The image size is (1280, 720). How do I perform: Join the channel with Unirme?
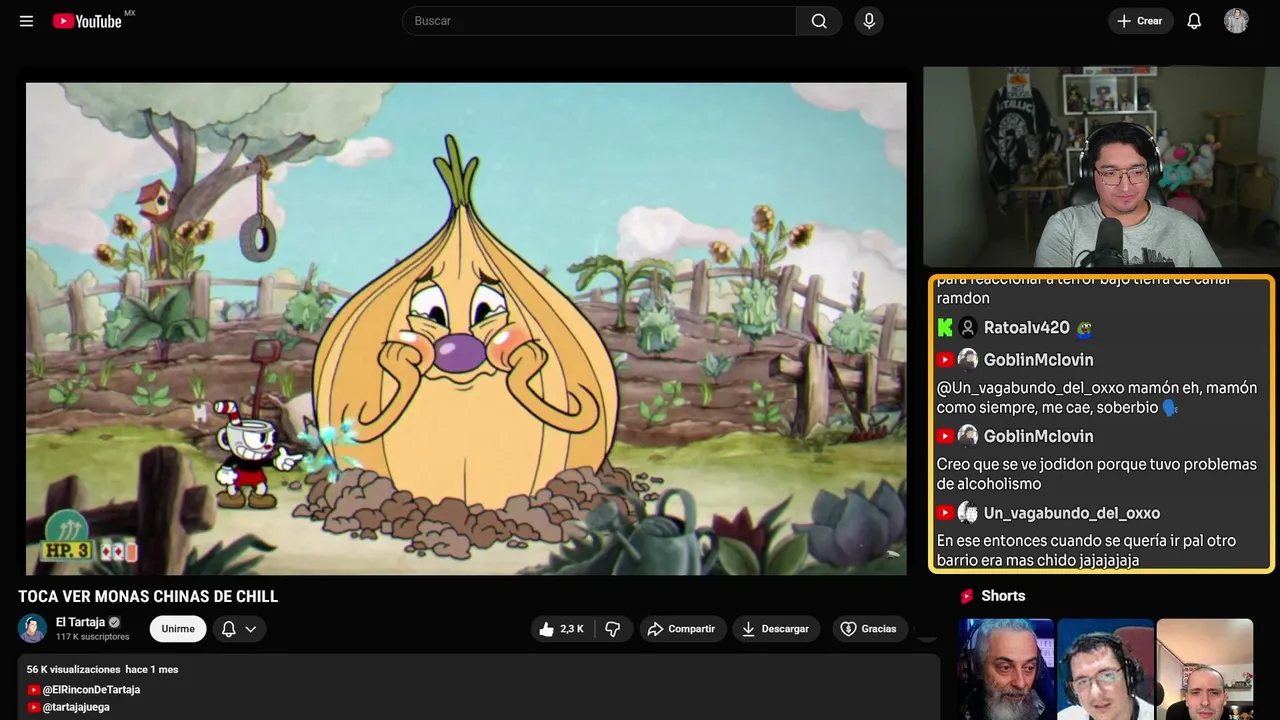coord(178,629)
